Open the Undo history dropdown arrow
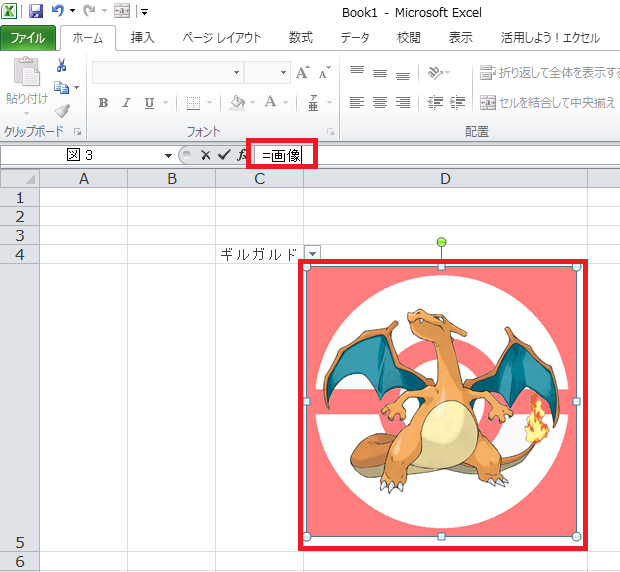This screenshot has width=620, height=572. point(72,11)
